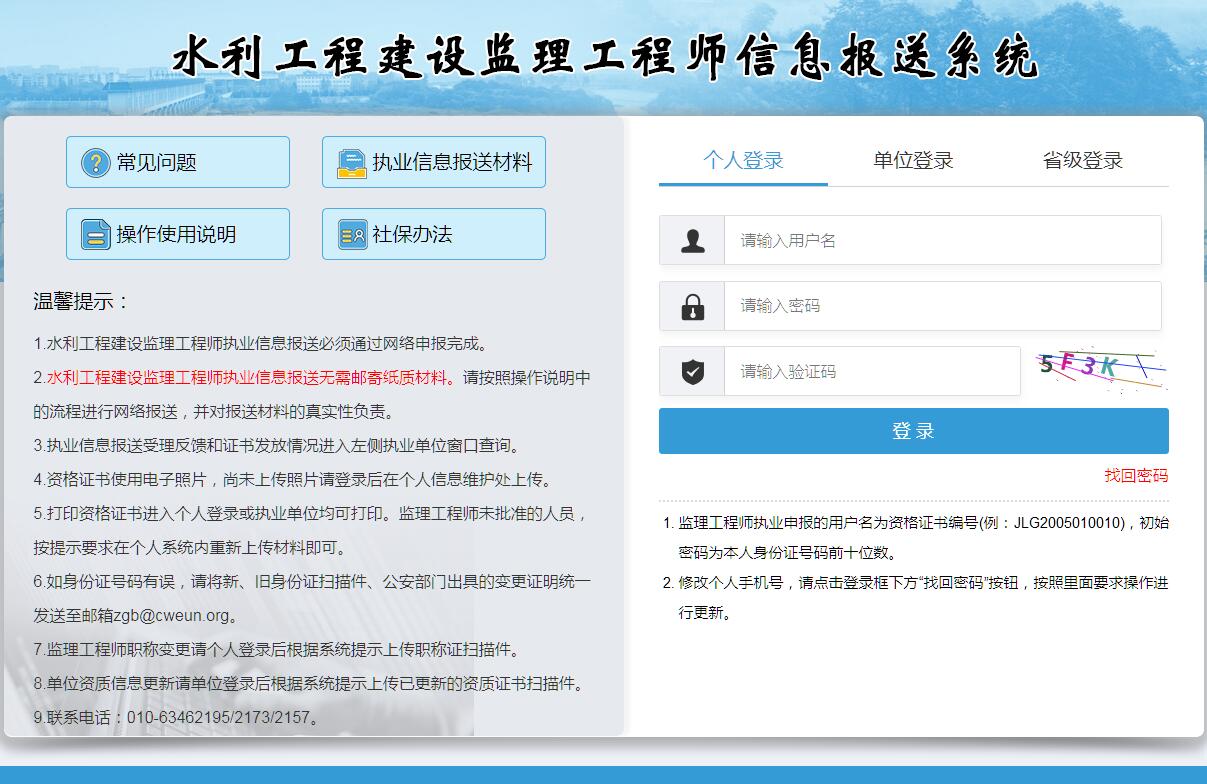1207x784 pixels.
Task: Click the blue 登录 button
Action: (914, 431)
